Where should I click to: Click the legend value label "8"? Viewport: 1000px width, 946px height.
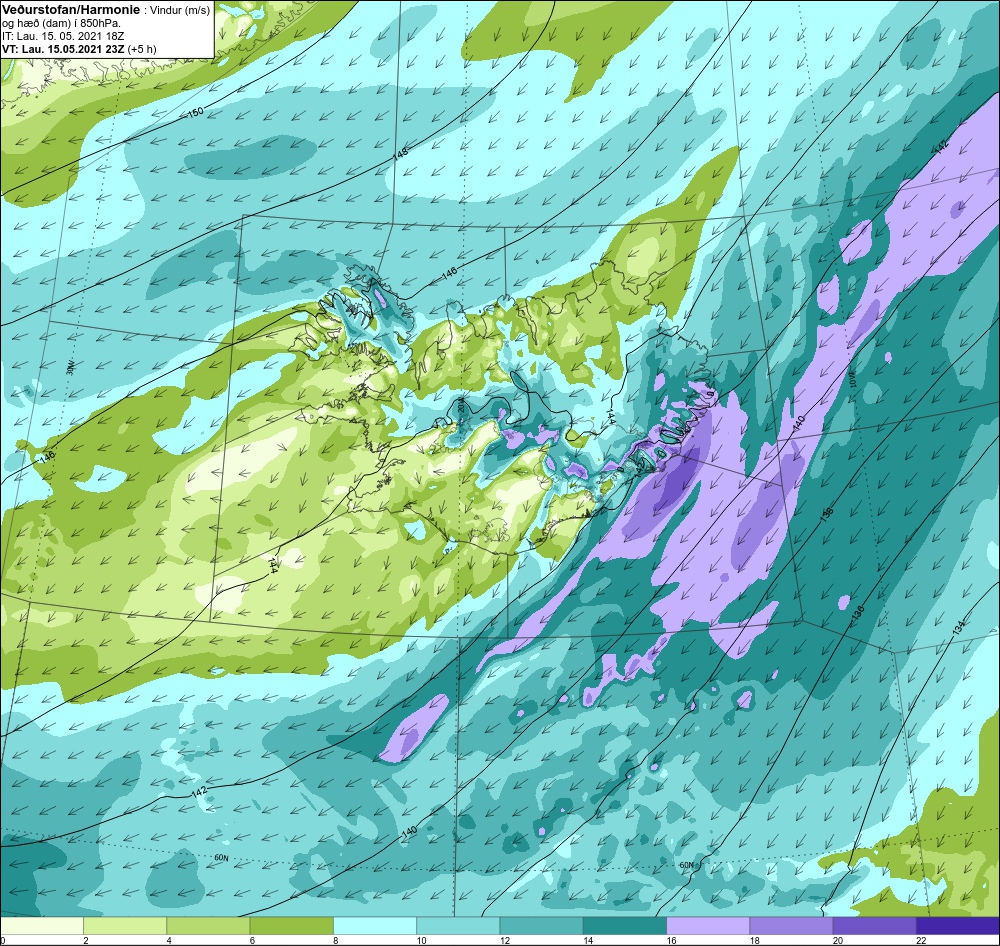(335, 940)
